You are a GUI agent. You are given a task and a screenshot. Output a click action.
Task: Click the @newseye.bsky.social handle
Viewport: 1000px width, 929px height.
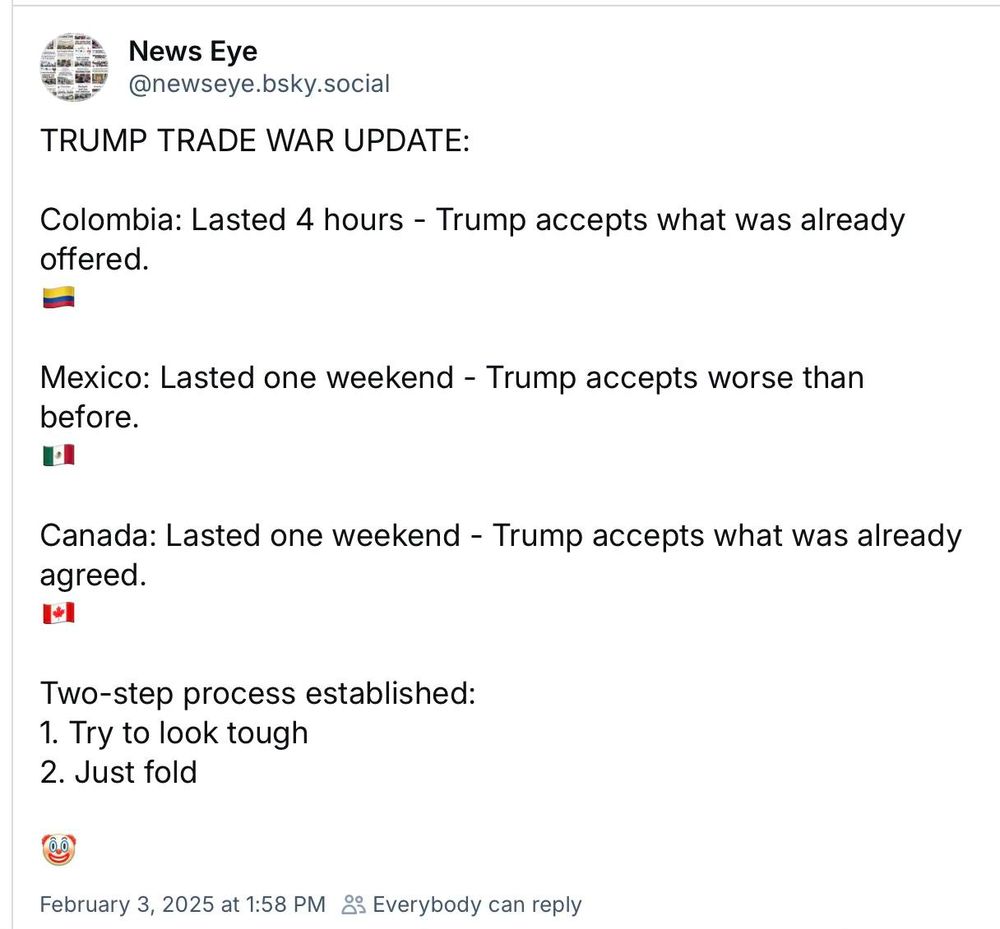(x=259, y=84)
